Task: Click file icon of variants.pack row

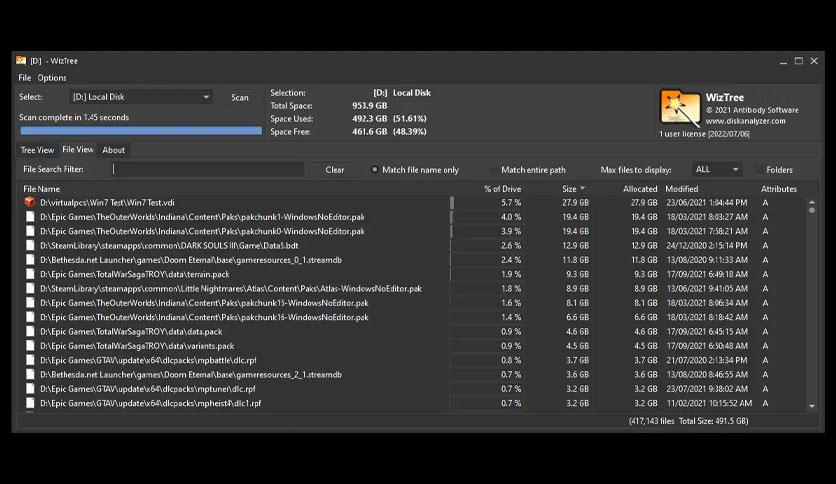Action: 30,346
